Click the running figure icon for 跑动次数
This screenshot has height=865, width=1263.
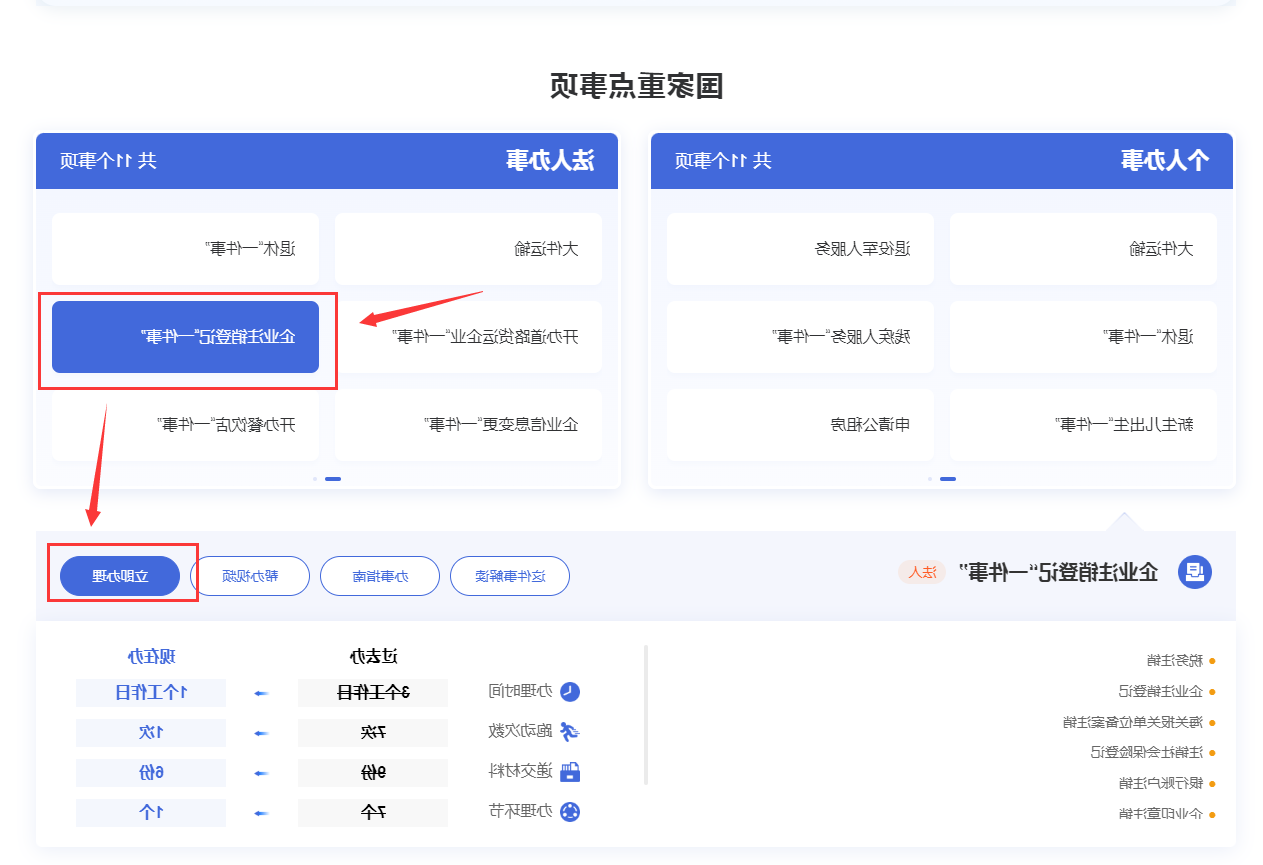(570, 732)
